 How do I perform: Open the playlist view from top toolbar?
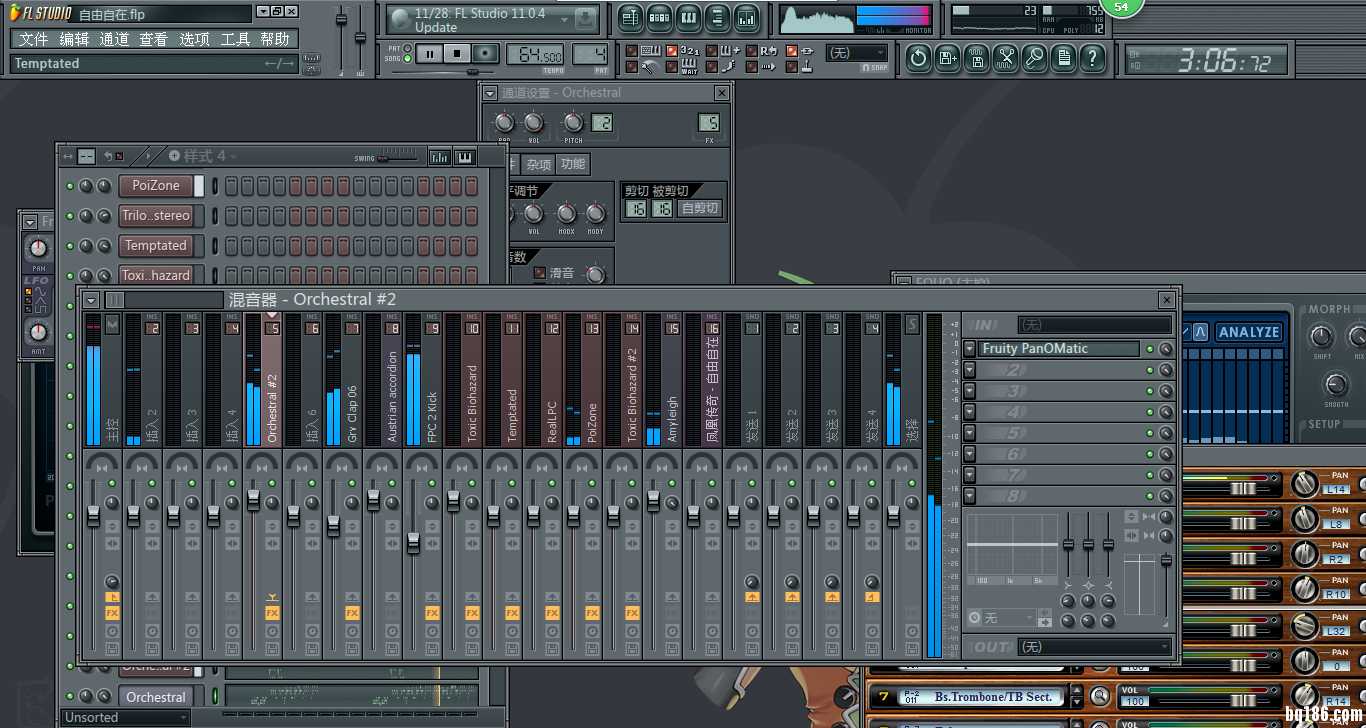(630, 18)
